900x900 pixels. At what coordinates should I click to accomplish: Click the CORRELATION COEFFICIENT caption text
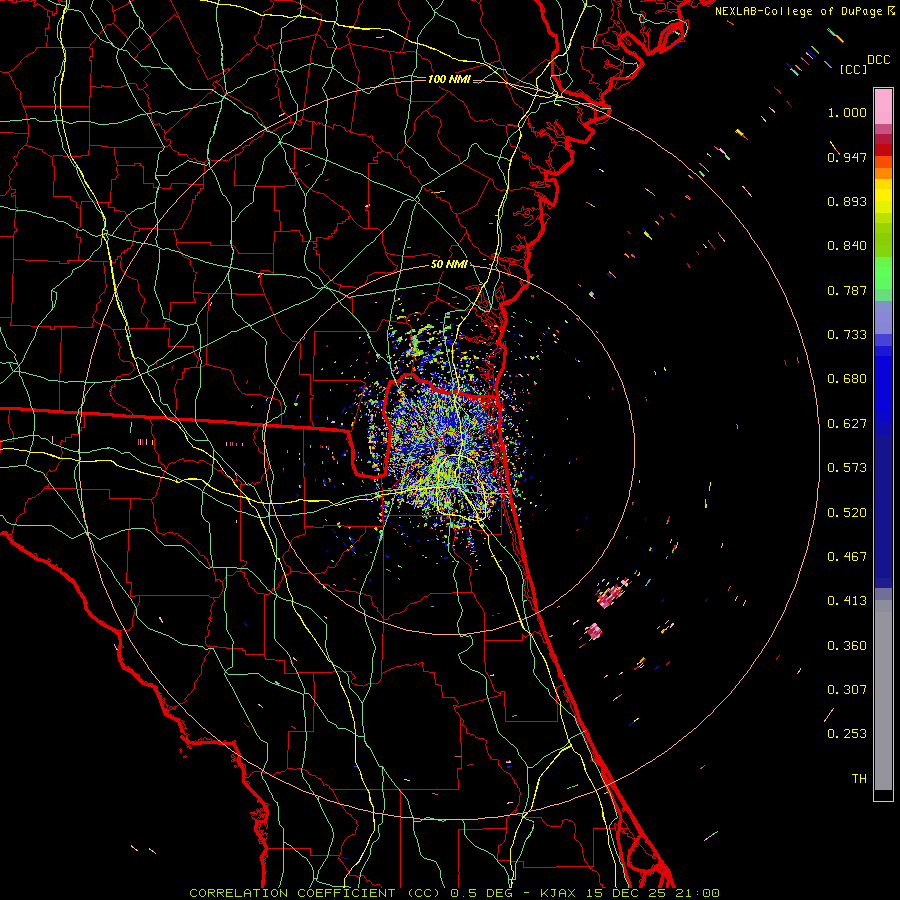(292, 893)
